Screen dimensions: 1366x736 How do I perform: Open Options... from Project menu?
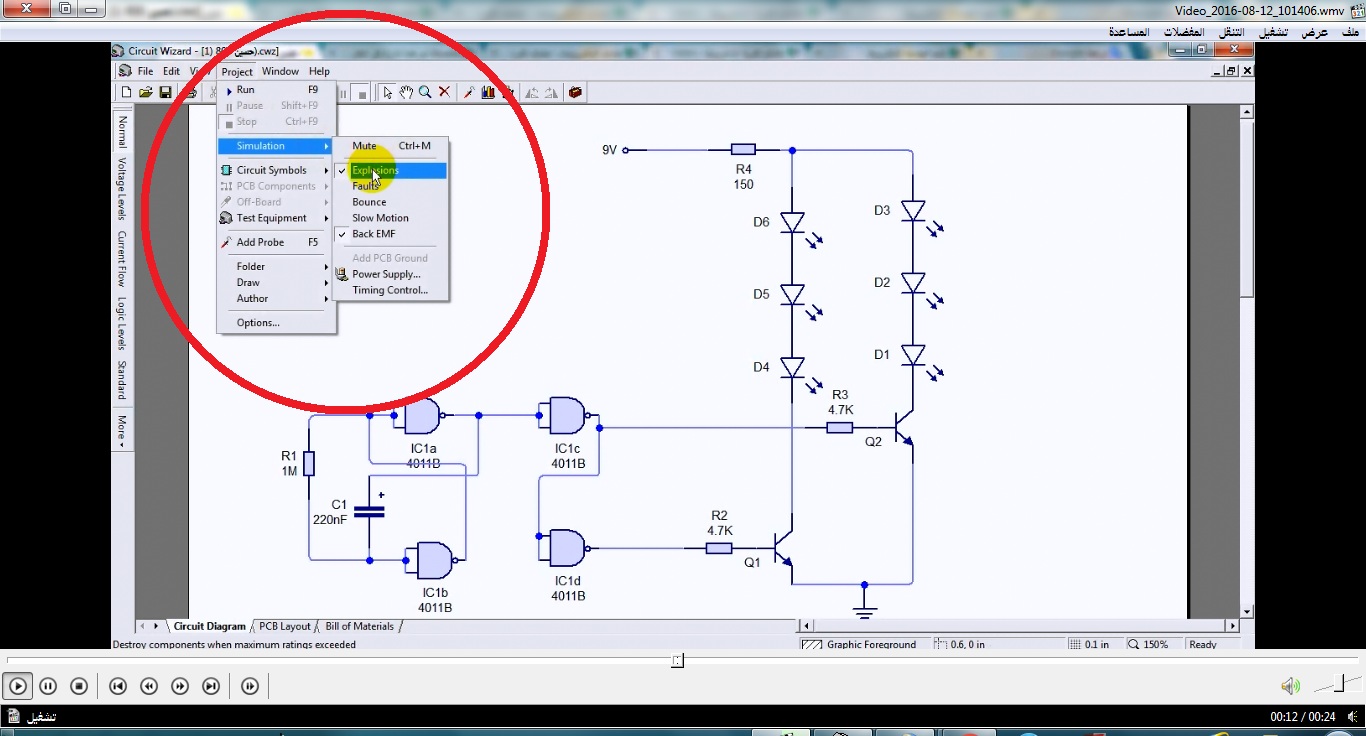[x=276, y=323]
